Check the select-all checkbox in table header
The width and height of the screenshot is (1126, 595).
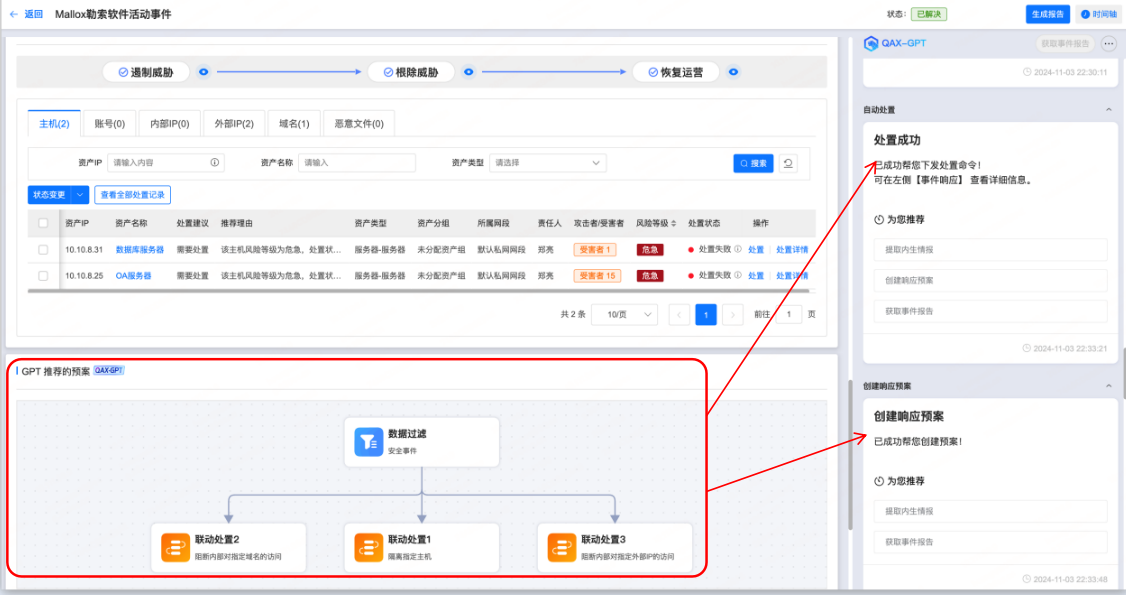click(41, 222)
